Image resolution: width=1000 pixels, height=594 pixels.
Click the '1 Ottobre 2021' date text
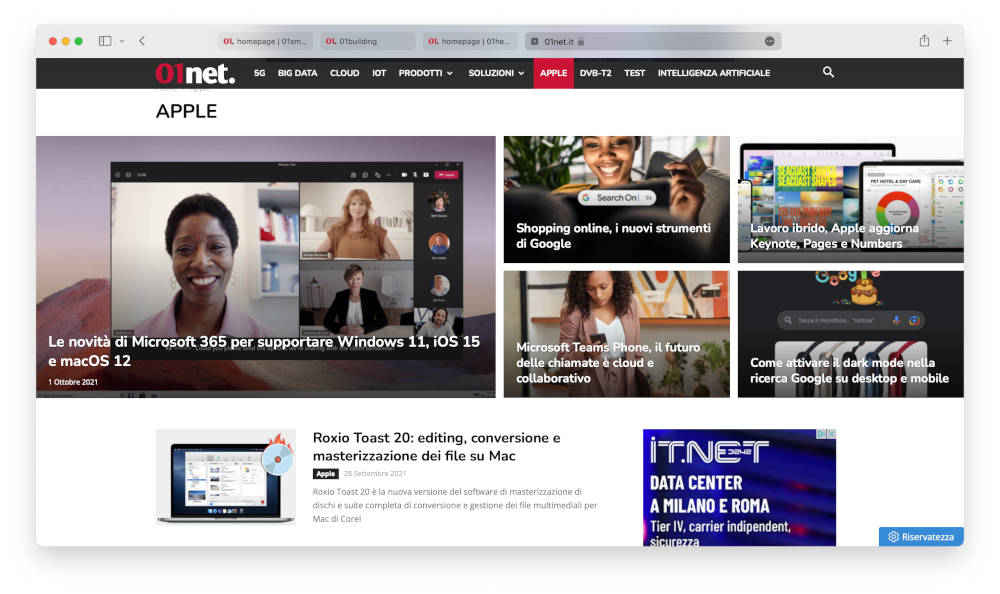[73, 382]
